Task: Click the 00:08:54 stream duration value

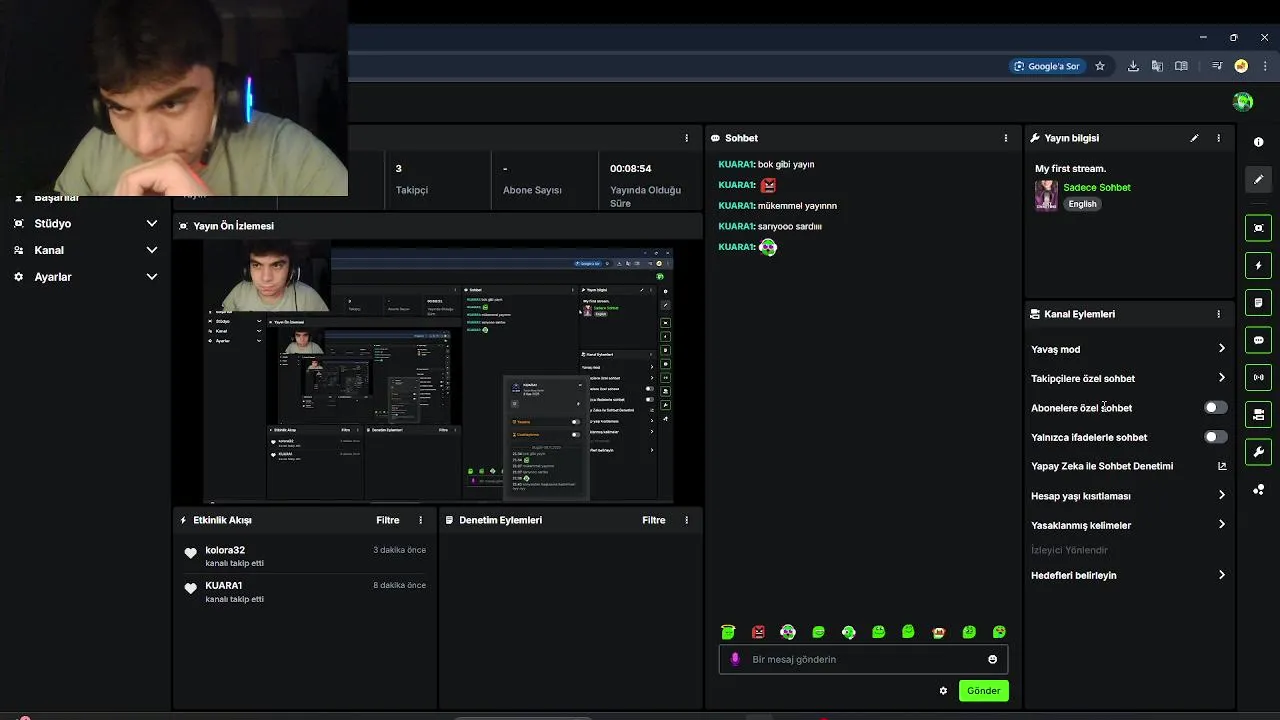Action: 631,168
